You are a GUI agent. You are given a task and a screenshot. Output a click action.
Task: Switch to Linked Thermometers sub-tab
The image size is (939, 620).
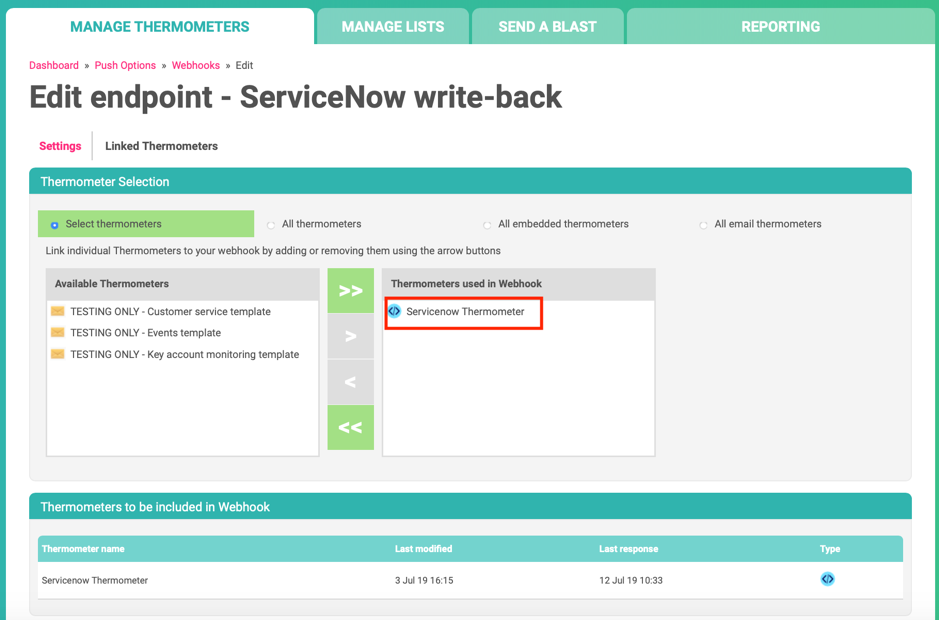coord(162,146)
